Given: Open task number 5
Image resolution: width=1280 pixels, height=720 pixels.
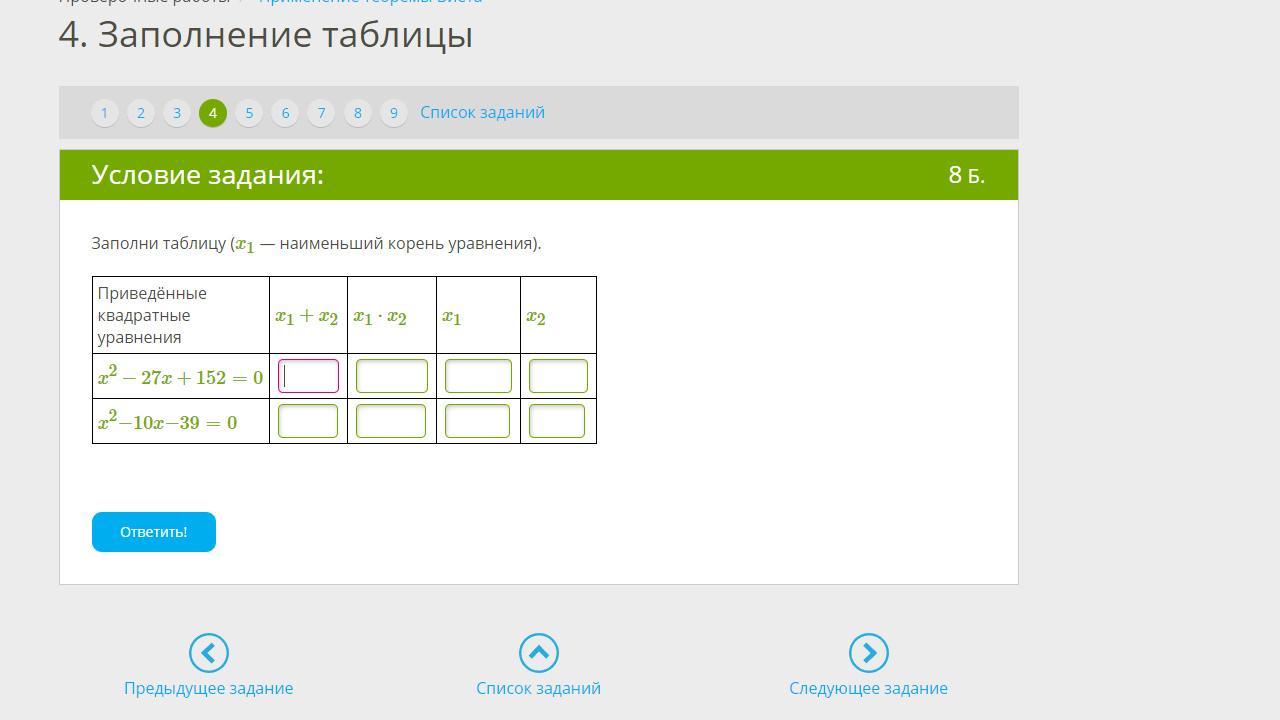Looking at the screenshot, I should click(249, 113).
